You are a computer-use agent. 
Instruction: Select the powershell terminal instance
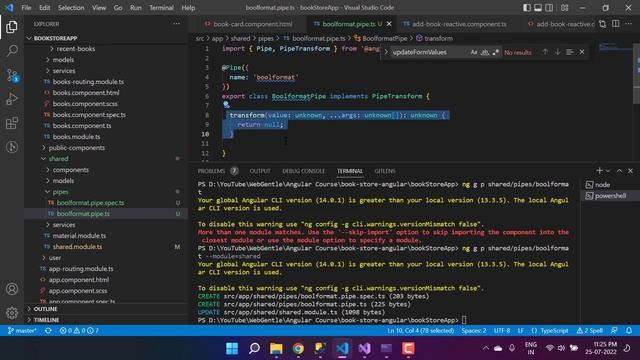coord(609,196)
